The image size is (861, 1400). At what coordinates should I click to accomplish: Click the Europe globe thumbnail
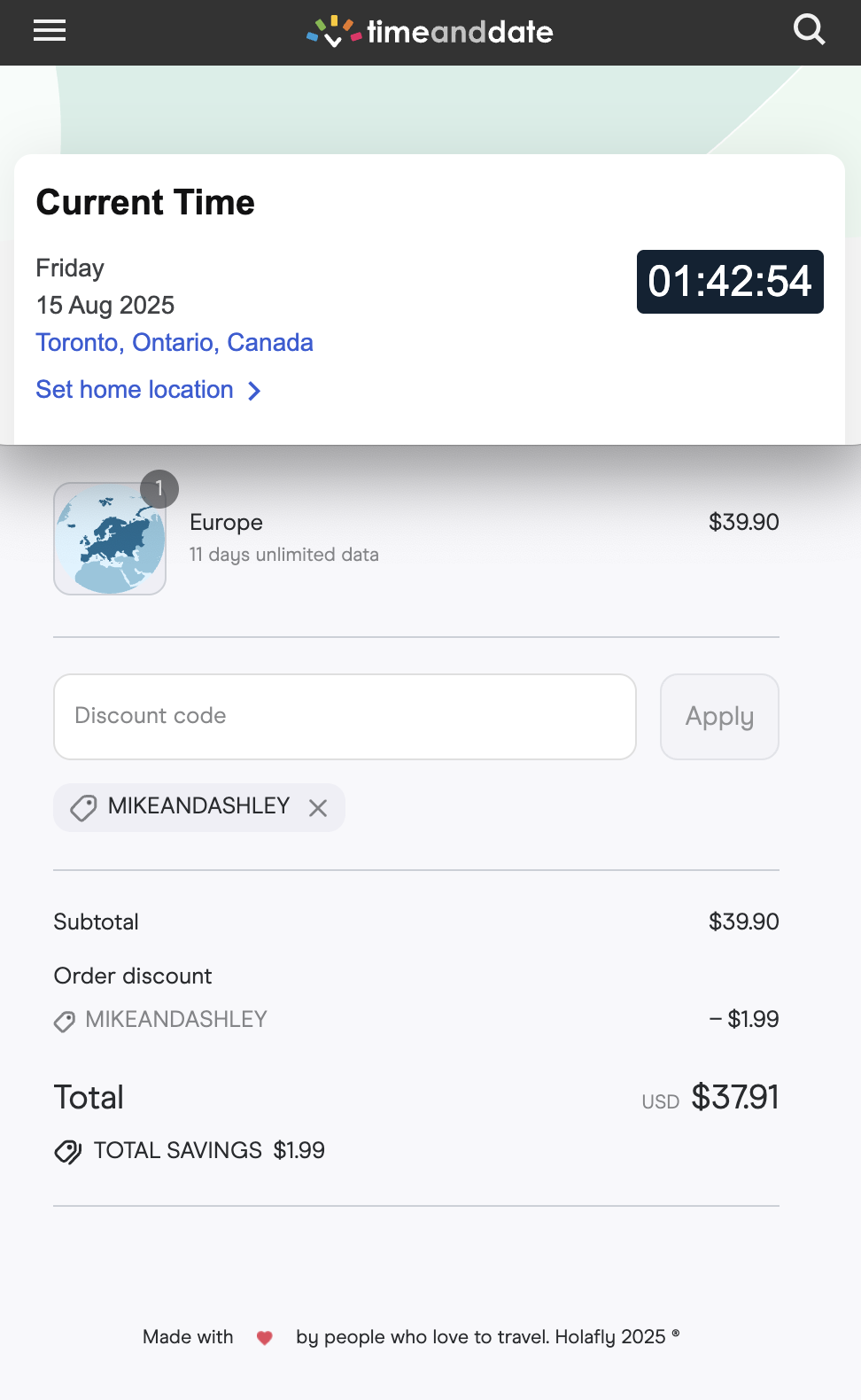coord(110,539)
